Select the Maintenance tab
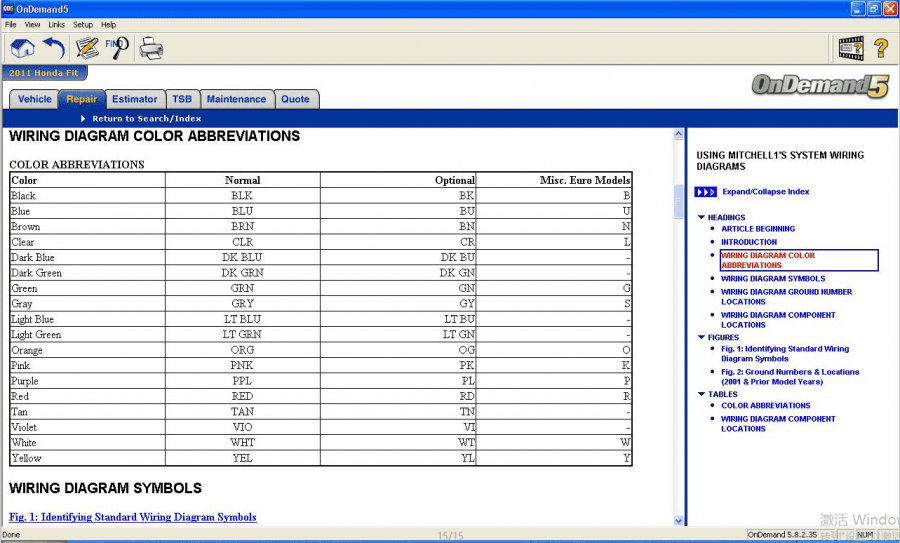 coord(236,99)
